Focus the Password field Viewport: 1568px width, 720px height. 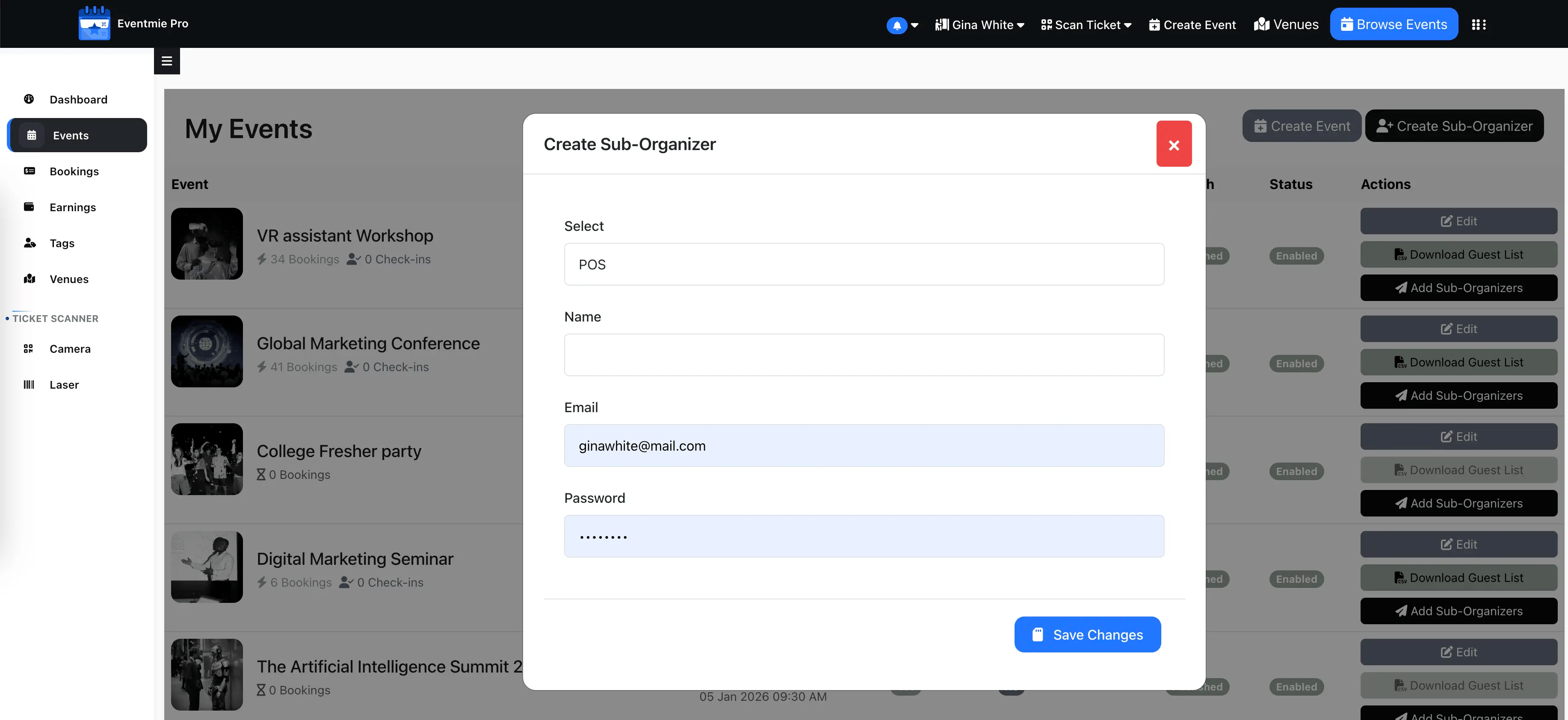coord(863,536)
